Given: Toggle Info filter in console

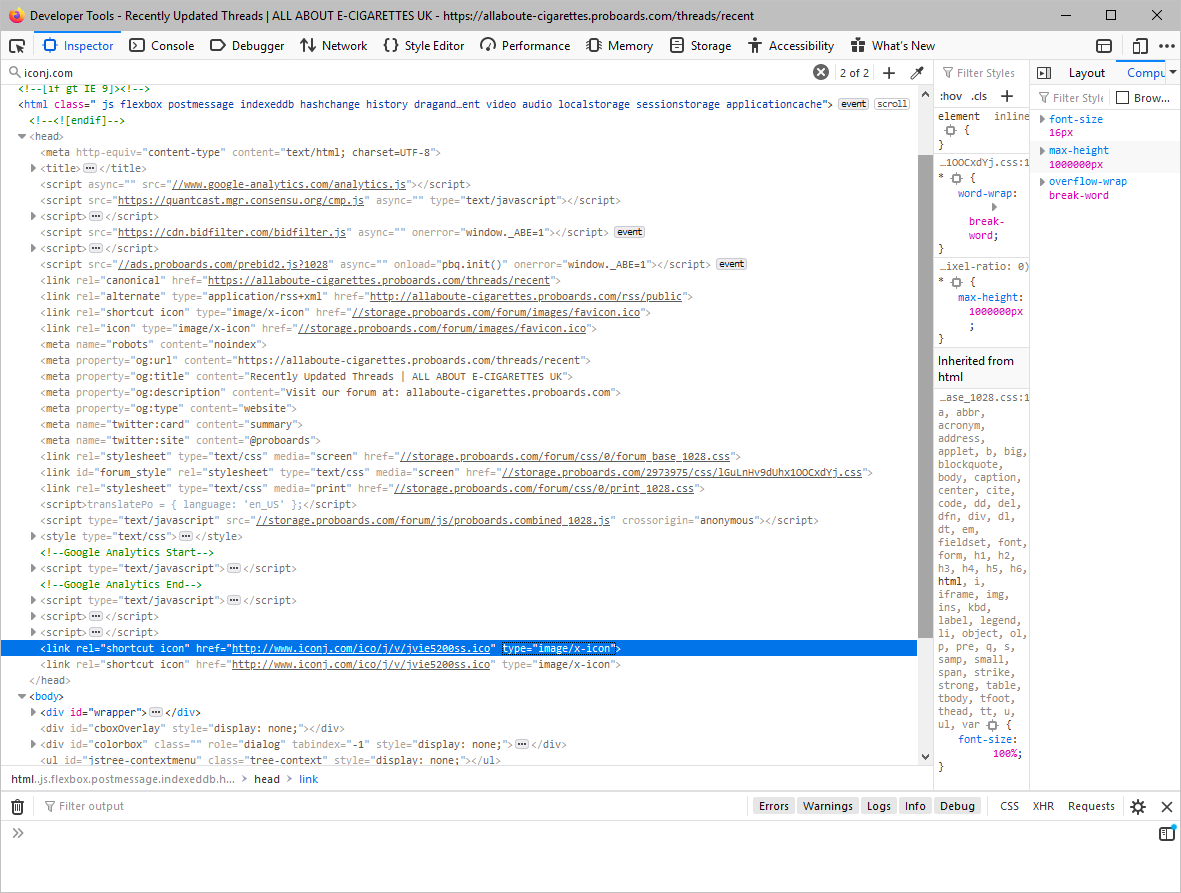Looking at the screenshot, I should (915, 806).
